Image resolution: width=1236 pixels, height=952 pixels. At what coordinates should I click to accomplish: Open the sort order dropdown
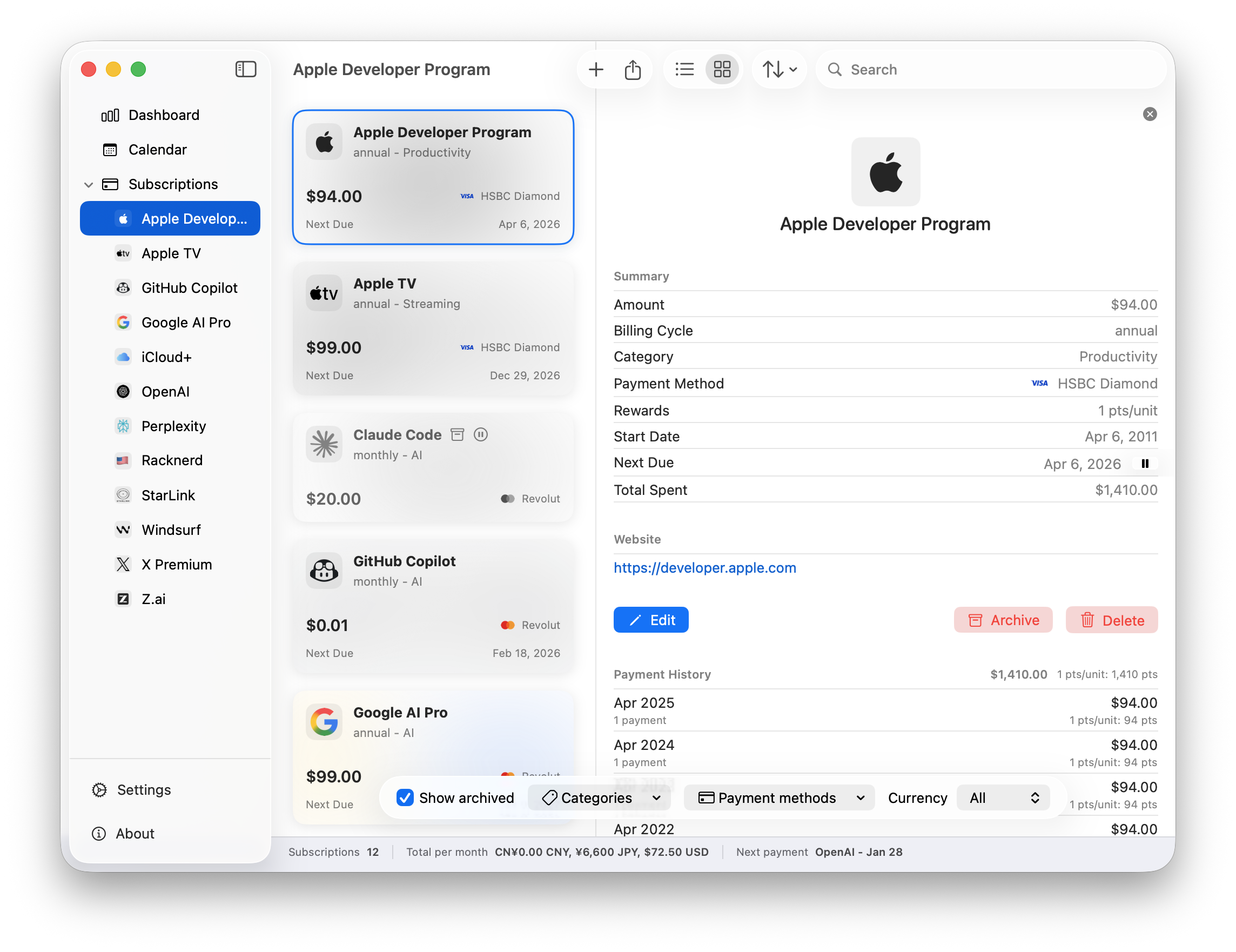(x=780, y=70)
